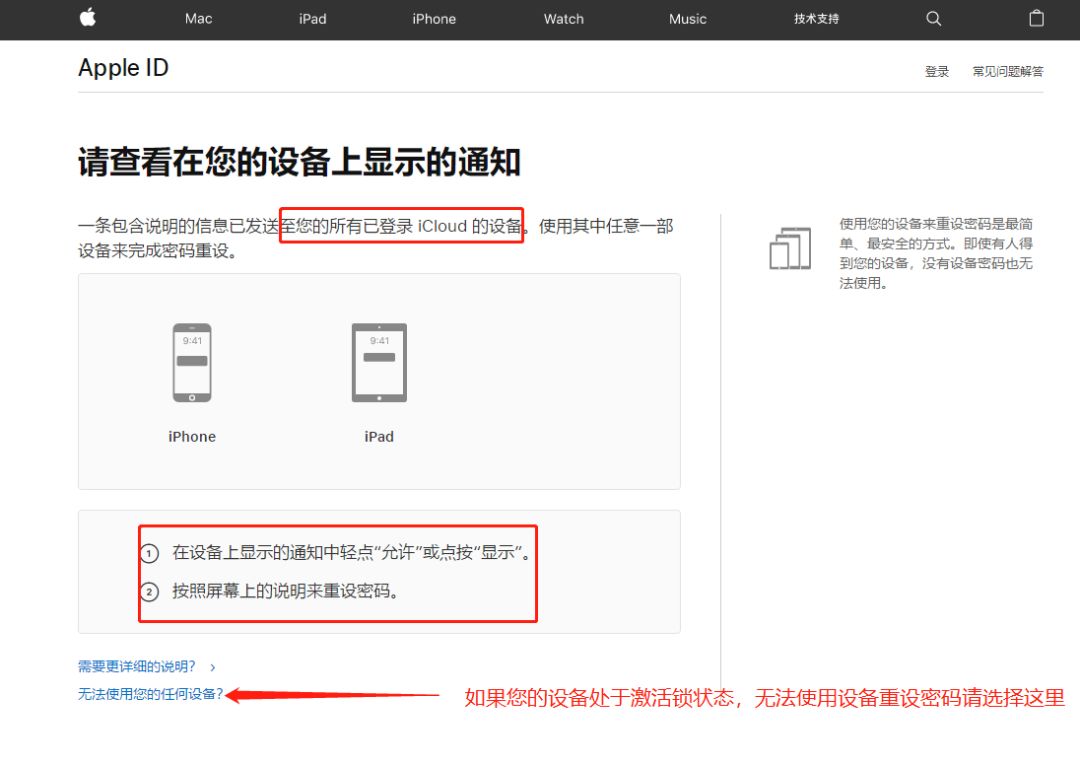Screen dimensions: 1080x766
Task: Open the 常见问题解答 link
Action: (x=1007, y=71)
